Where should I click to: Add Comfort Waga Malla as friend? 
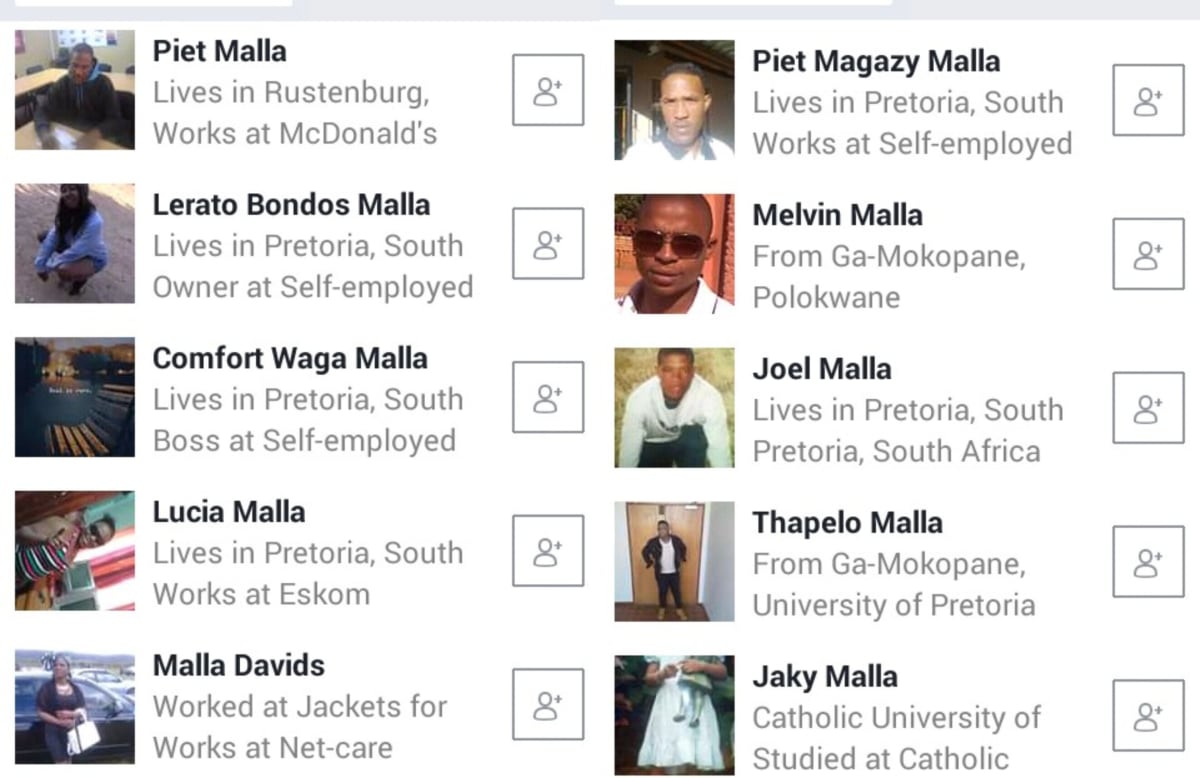tap(548, 397)
